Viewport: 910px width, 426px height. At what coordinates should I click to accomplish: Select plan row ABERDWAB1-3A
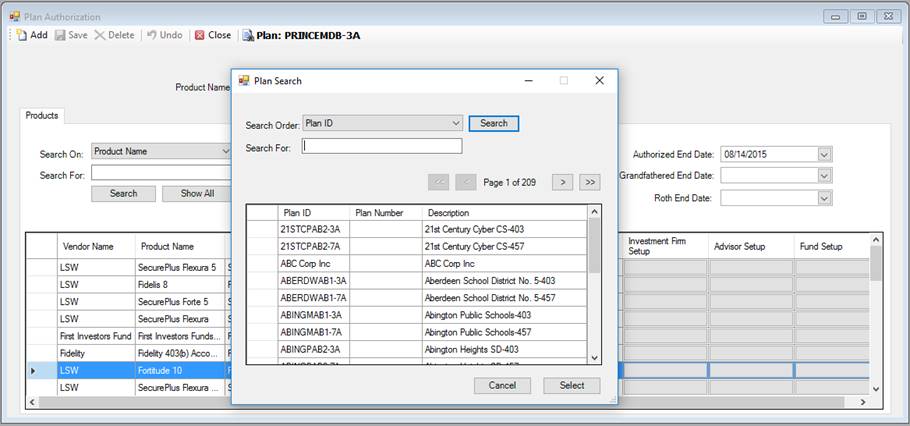tap(417, 281)
